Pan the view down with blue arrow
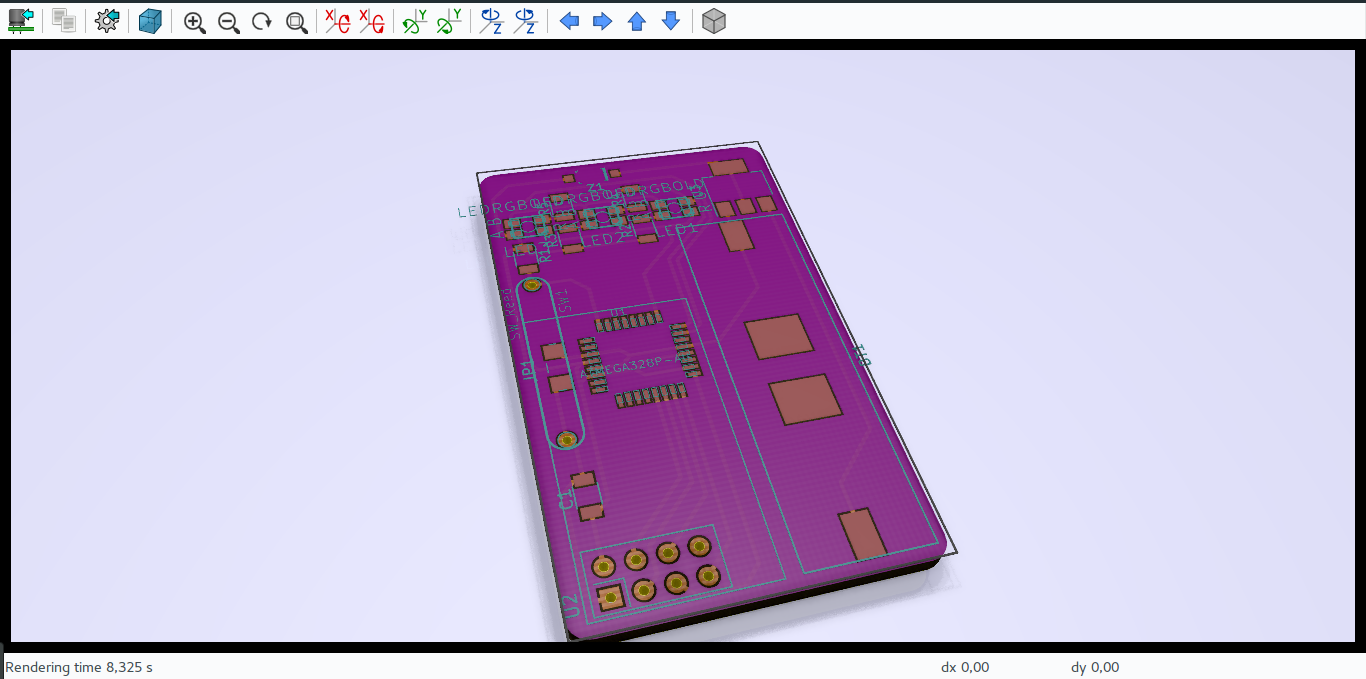1366x679 pixels. pos(669,20)
